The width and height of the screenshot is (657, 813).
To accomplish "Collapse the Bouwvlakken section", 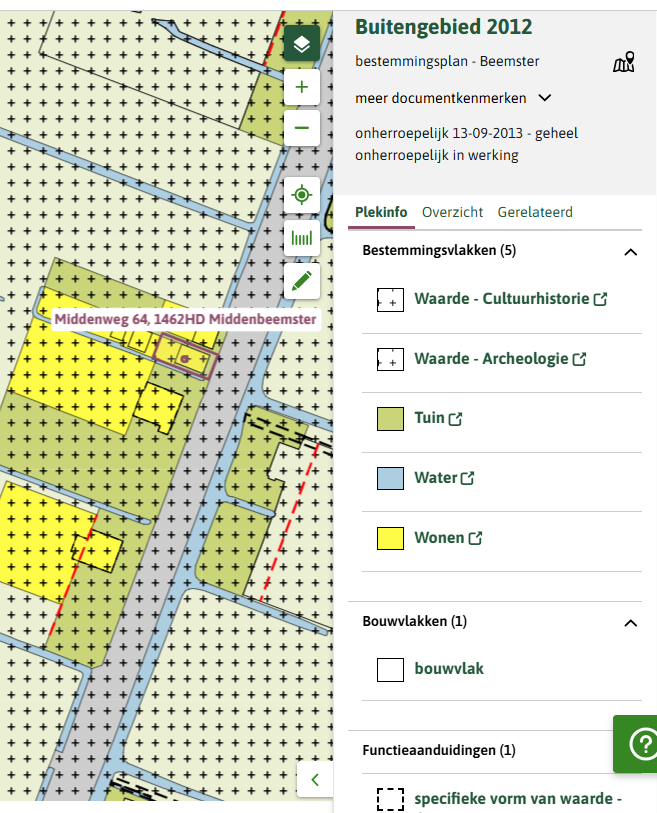I will (x=630, y=622).
